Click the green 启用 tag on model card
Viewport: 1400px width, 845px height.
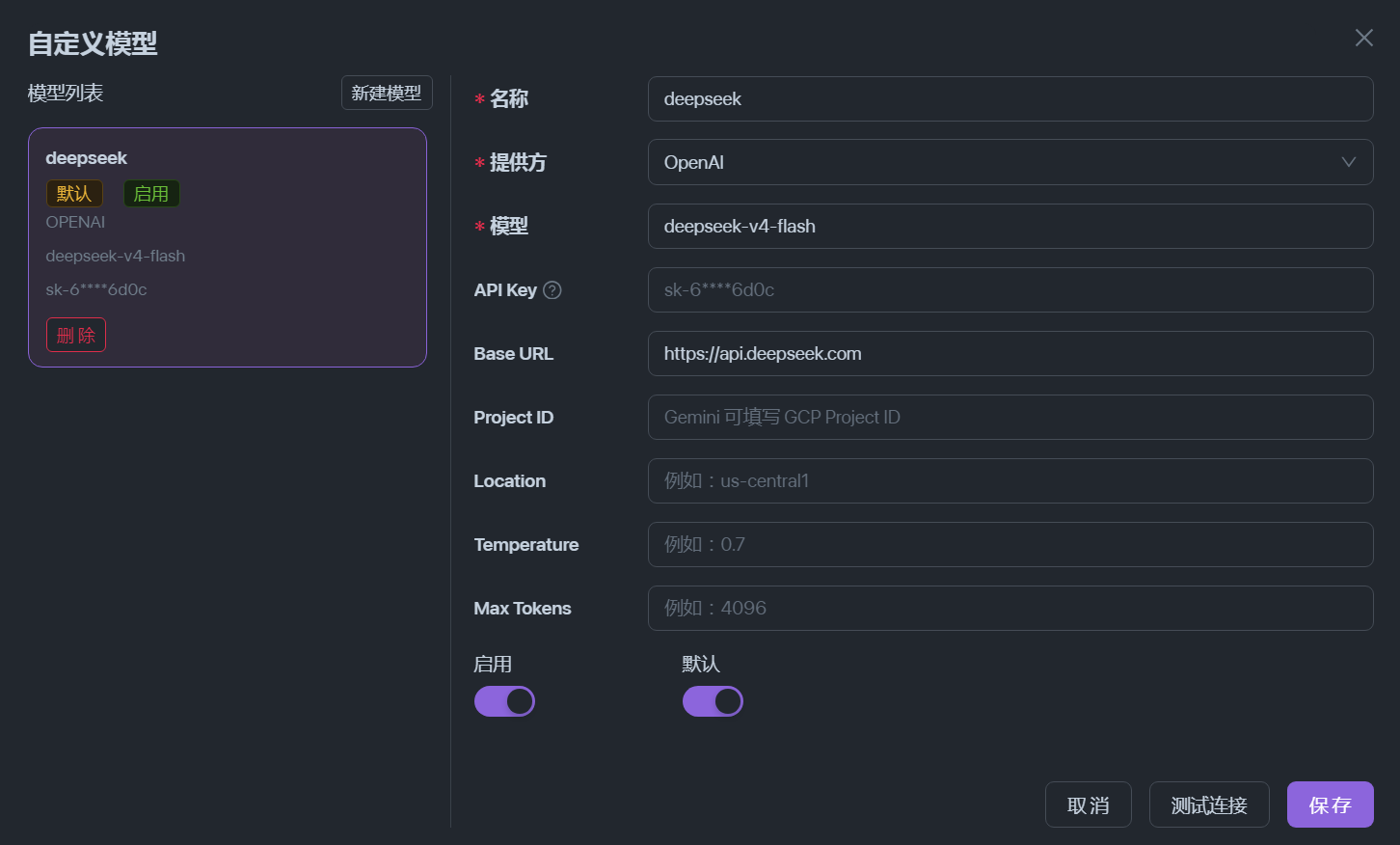tap(151, 193)
